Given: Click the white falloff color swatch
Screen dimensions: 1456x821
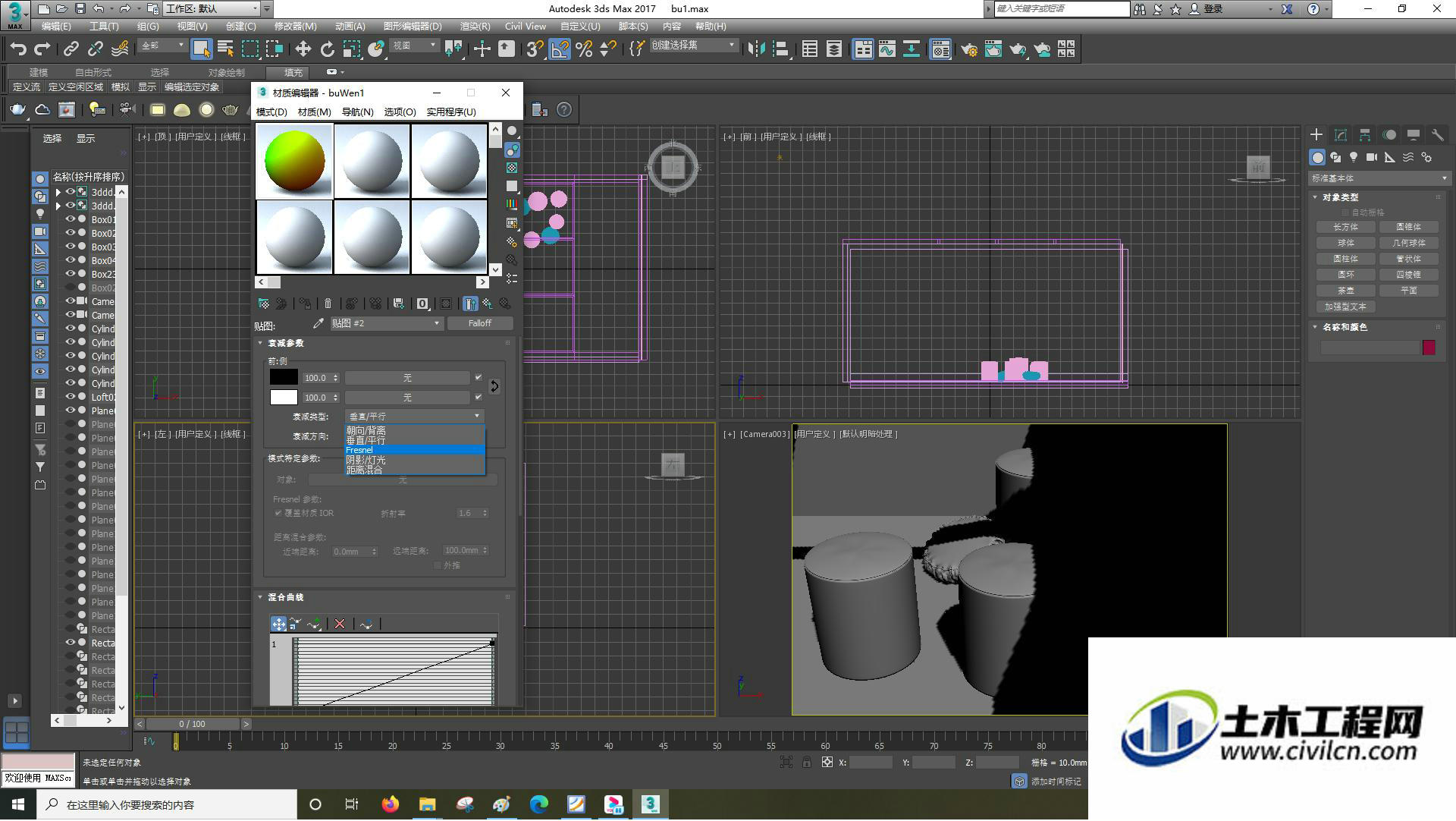Looking at the screenshot, I should click(x=284, y=397).
